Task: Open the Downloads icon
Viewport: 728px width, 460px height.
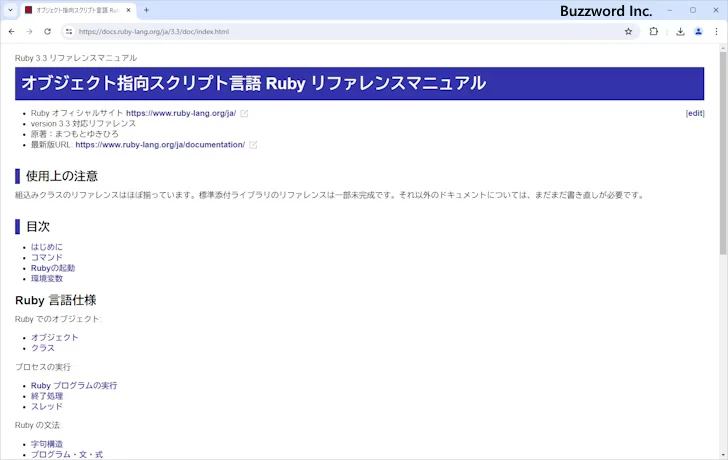Action: pyautogui.click(x=680, y=32)
